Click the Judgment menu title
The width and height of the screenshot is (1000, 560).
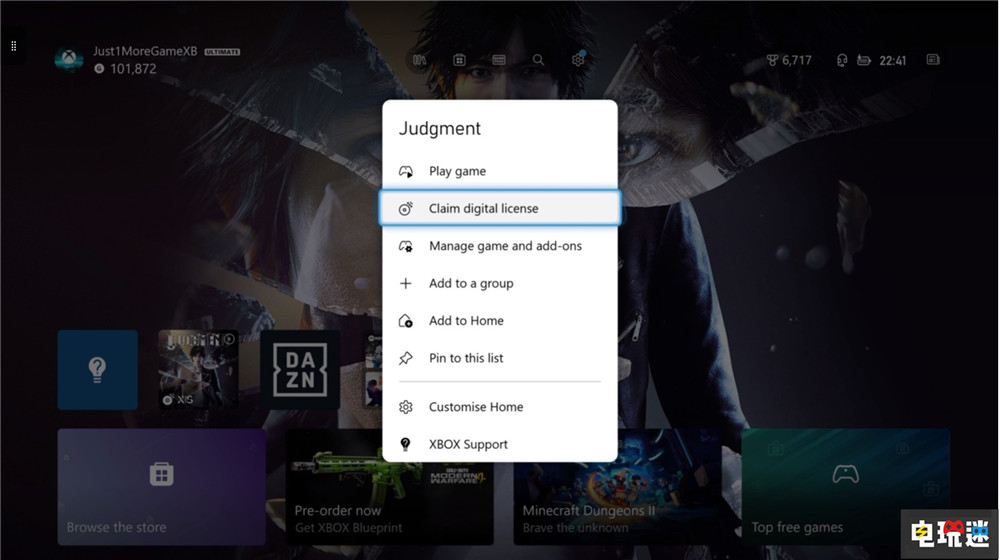pyautogui.click(x=439, y=129)
